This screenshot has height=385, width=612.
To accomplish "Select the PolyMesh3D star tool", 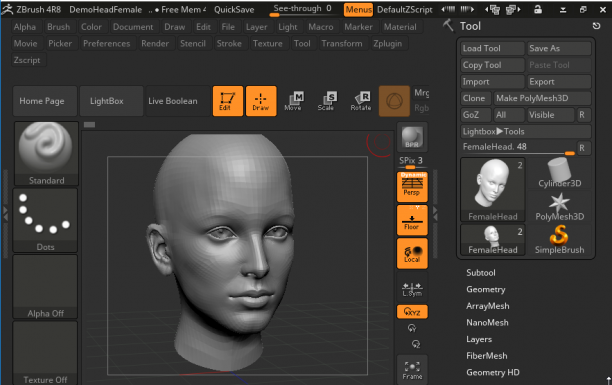I will click(559, 207).
